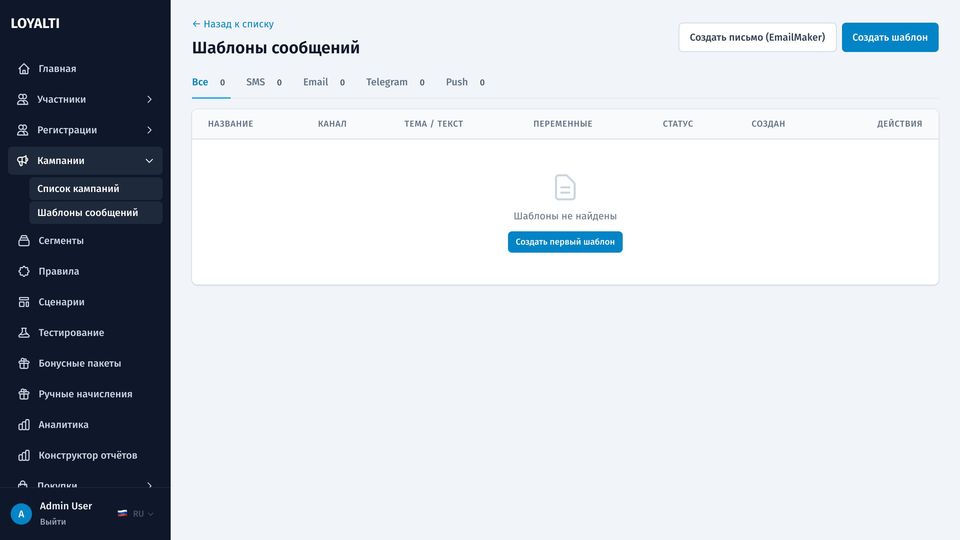The height and width of the screenshot is (540, 960).
Task: Select Шаблоны сообщений submenu item
Action: (x=96, y=212)
